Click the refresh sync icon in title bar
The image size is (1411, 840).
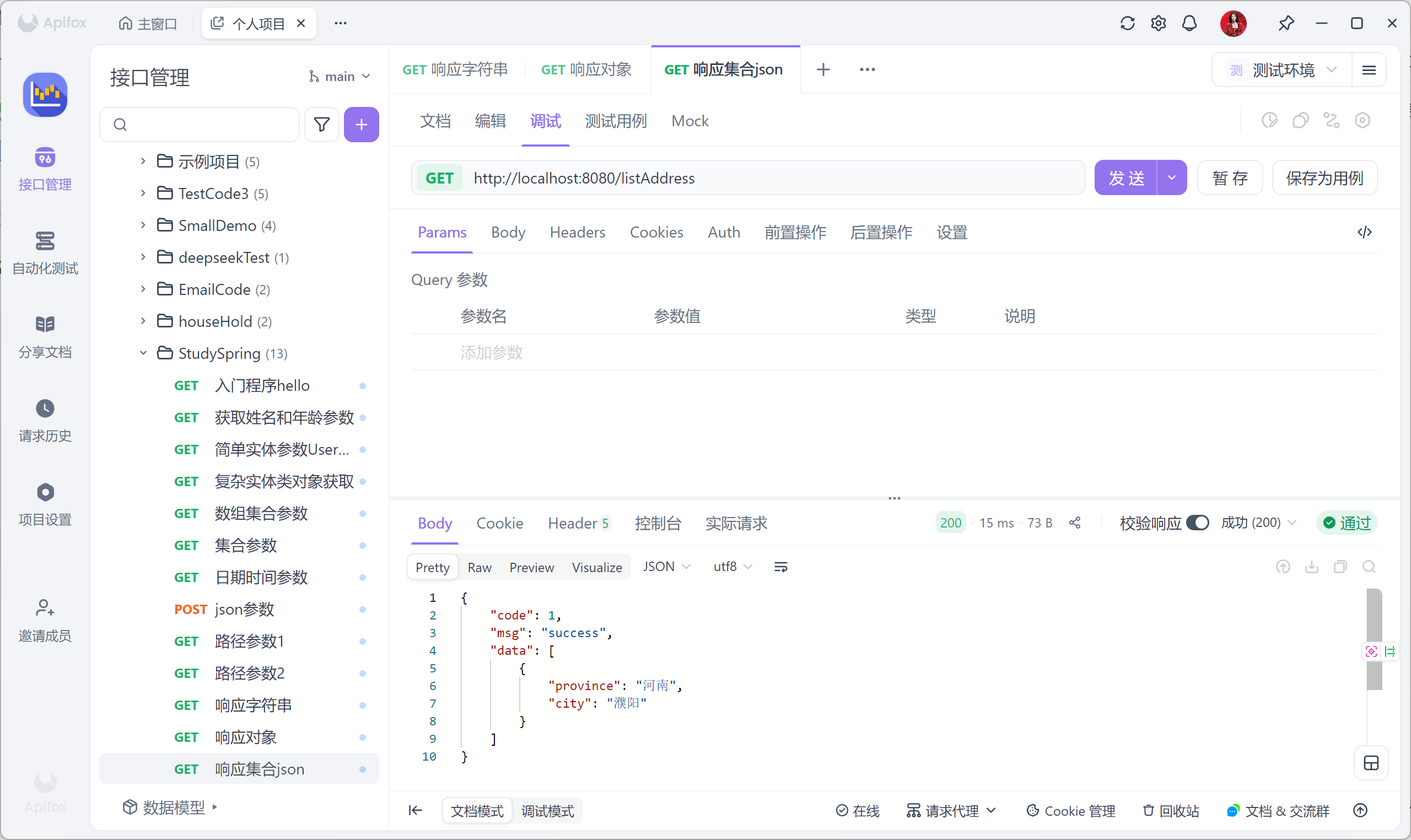point(1127,23)
